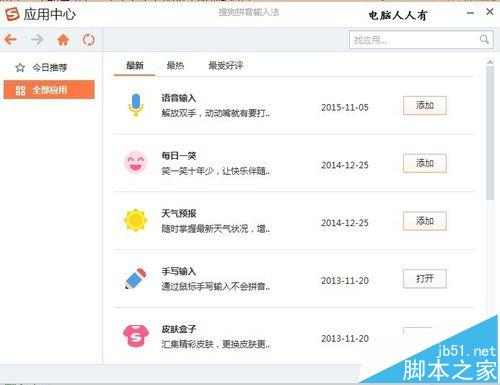Click the 汇集精彩皮肤 description text
The image size is (500, 385).
tap(216, 344)
